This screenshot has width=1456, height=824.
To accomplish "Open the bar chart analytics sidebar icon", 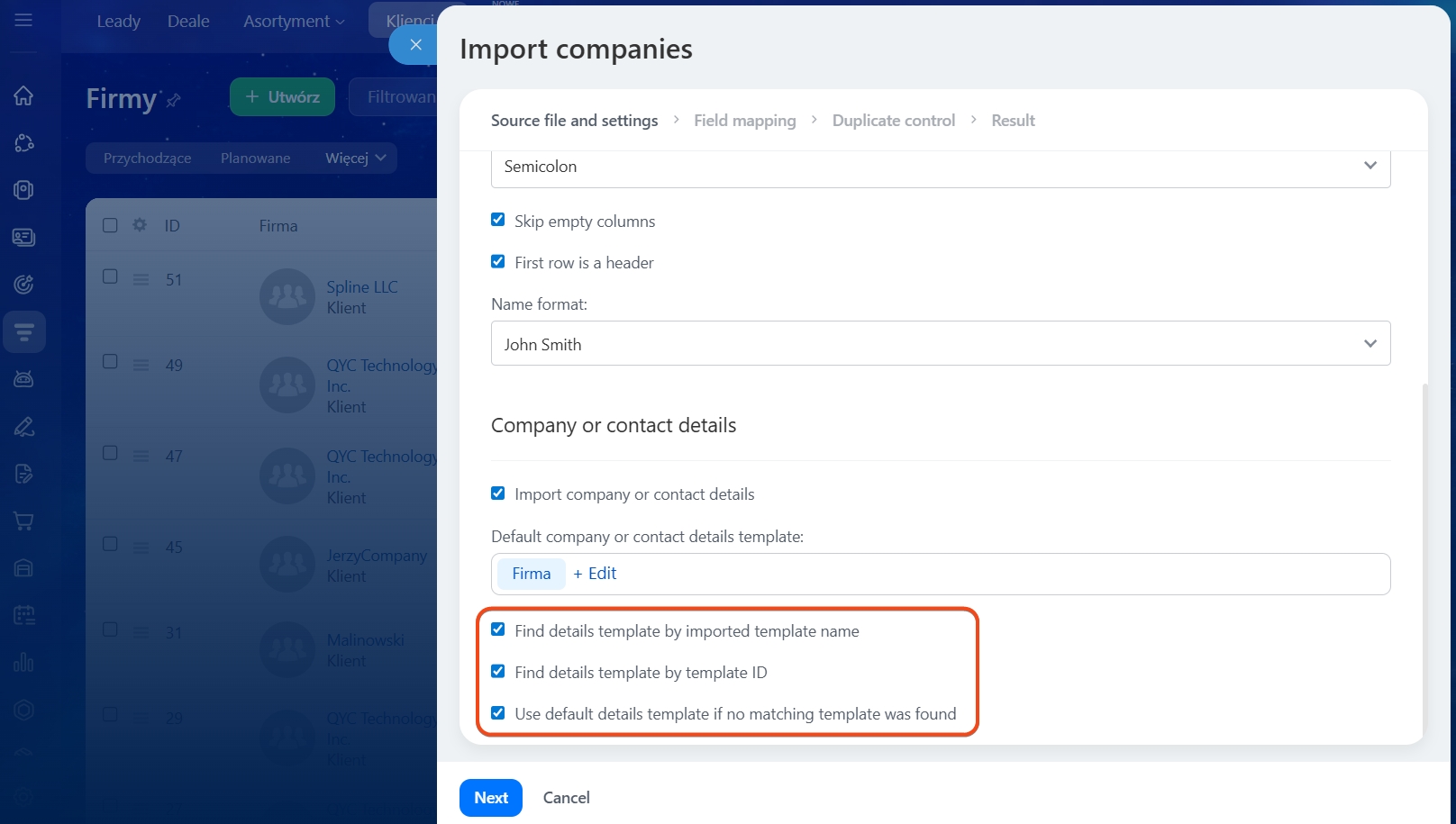I will (23, 663).
